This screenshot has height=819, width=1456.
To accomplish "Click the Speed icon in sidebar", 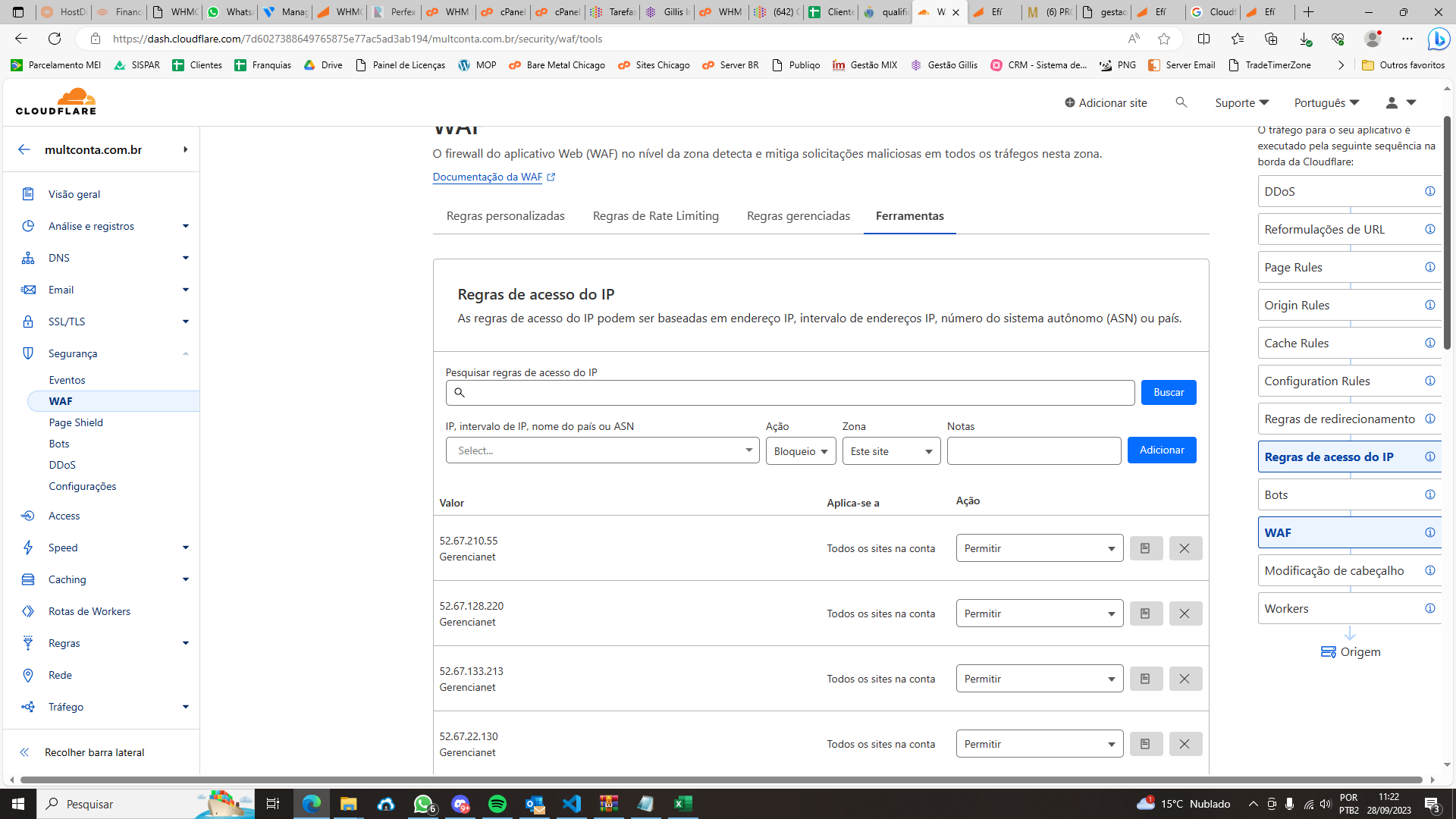I will pos(27,547).
